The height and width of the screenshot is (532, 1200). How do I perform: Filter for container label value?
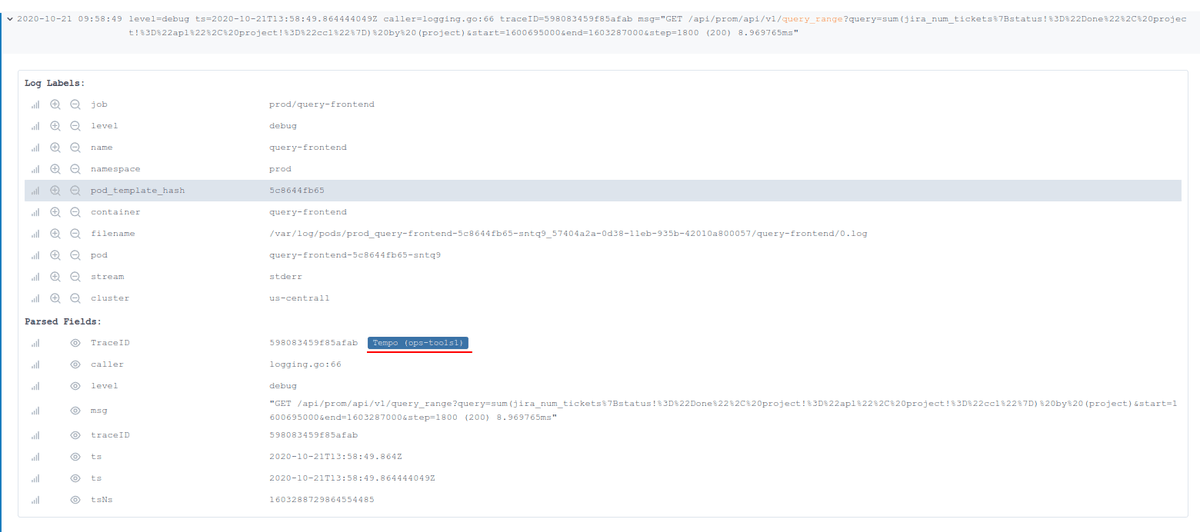[x=55, y=212]
